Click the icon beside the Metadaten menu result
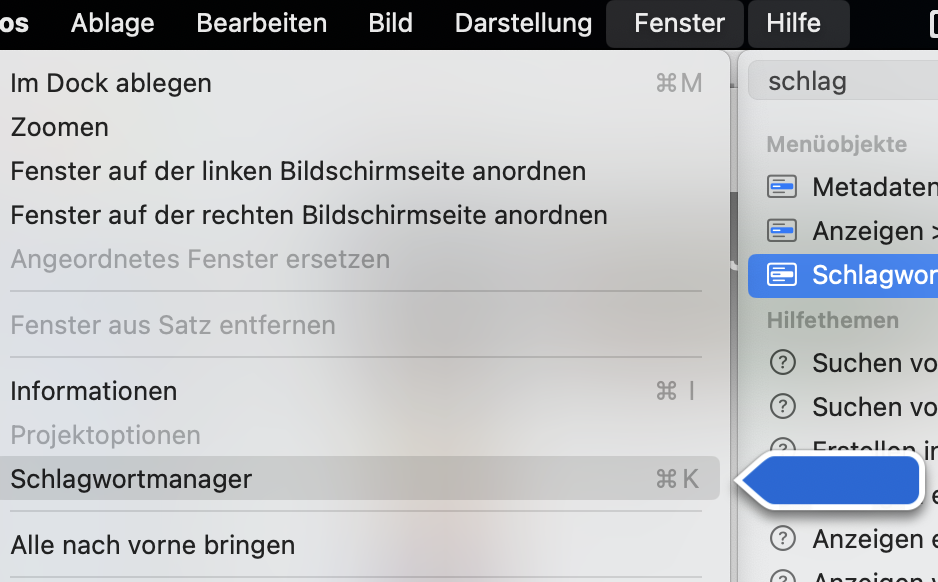The height and width of the screenshot is (582, 938). click(781, 187)
